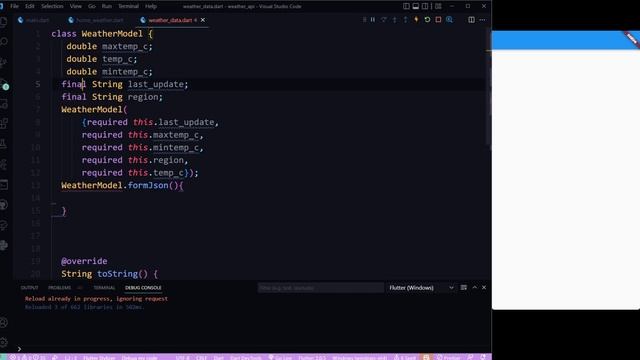640x360 pixels.
Task: Split the editor to the right
Action: (471, 20)
